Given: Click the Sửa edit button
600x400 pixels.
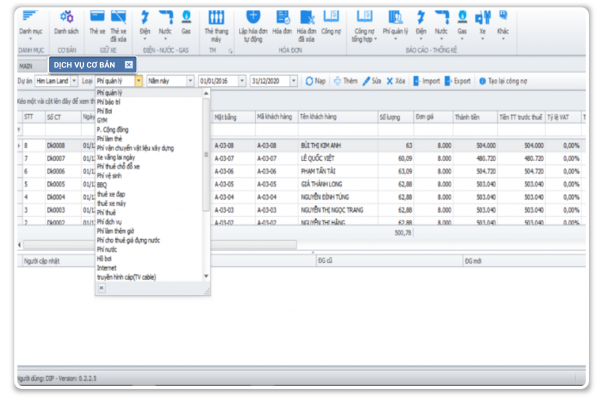Looking at the screenshot, I should tap(374, 80).
